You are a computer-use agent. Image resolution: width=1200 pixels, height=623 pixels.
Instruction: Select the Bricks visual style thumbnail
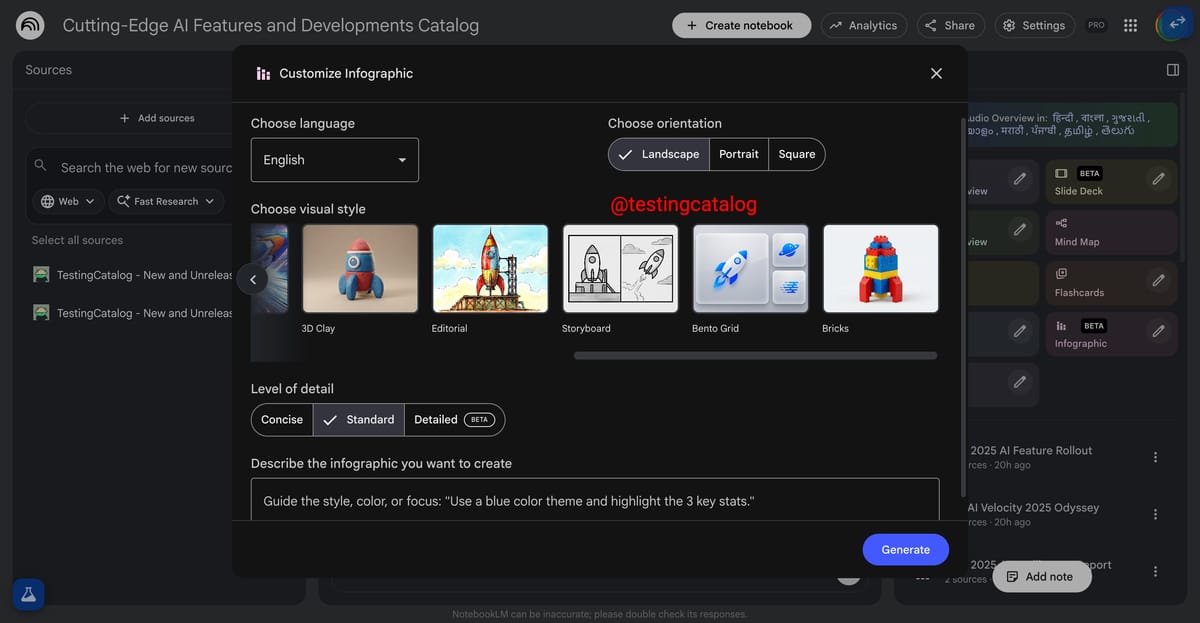(880, 267)
